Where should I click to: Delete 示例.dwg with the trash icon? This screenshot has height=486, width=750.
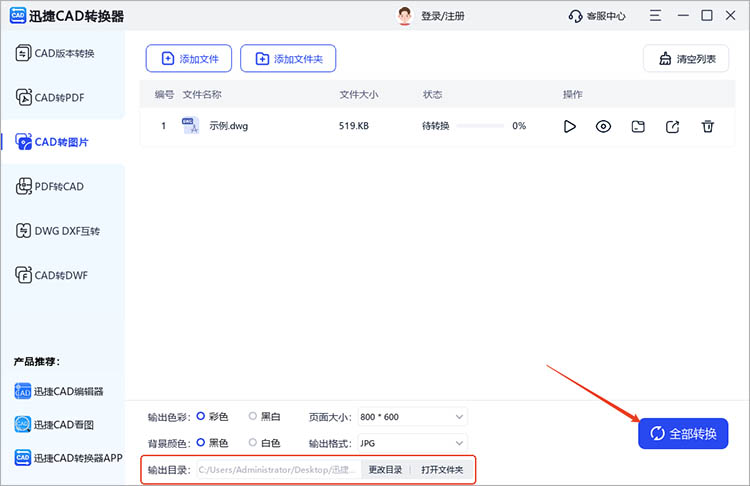click(708, 126)
